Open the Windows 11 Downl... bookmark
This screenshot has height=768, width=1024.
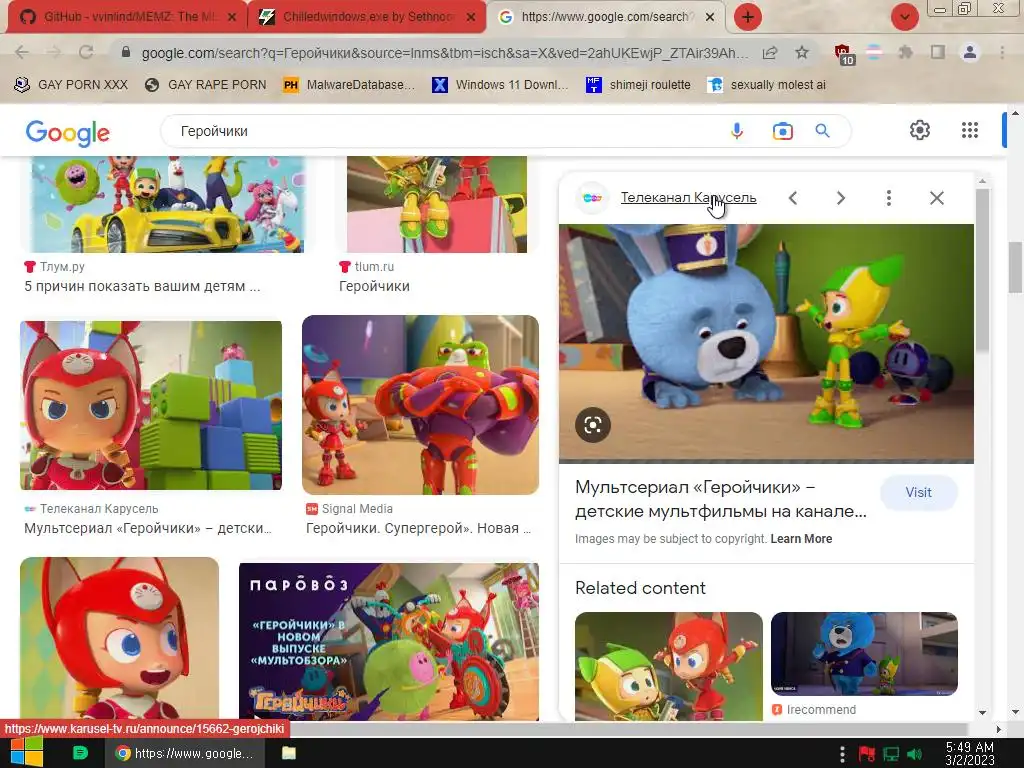[x=500, y=85]
